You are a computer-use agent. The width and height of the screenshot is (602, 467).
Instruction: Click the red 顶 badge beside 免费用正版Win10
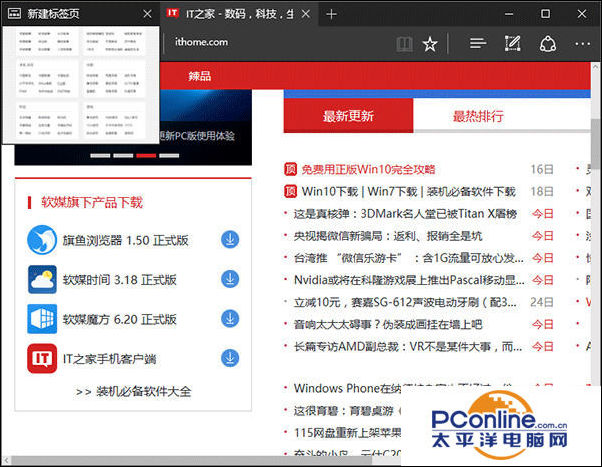[290, 169]
